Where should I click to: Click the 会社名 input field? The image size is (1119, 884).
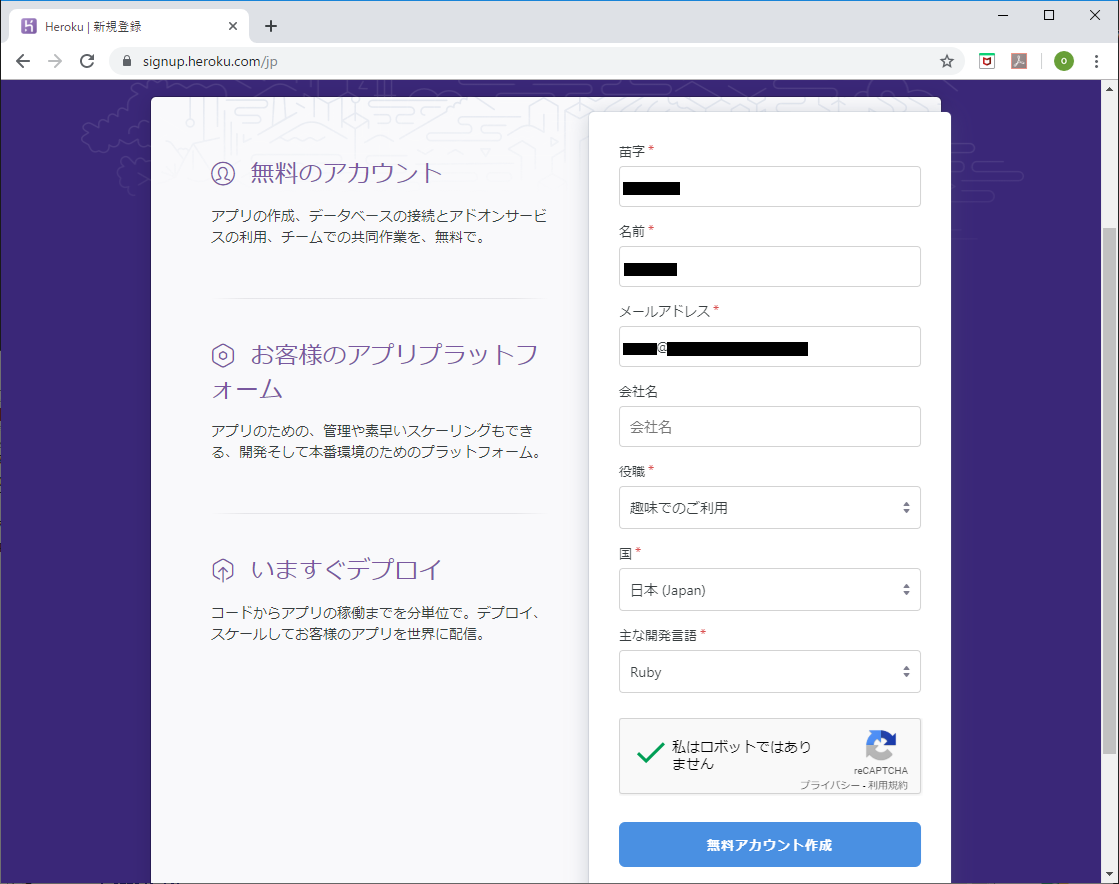click(769, 427)
